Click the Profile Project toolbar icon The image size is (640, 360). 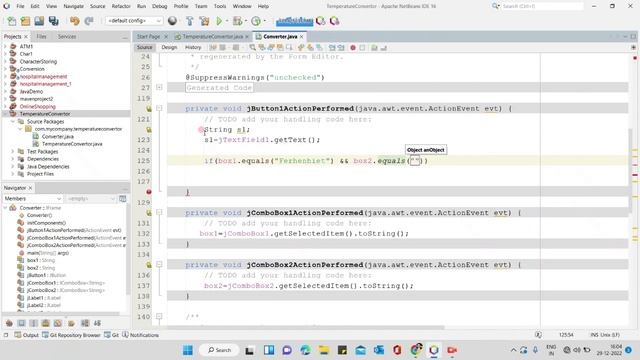click(x=256, y=21)
